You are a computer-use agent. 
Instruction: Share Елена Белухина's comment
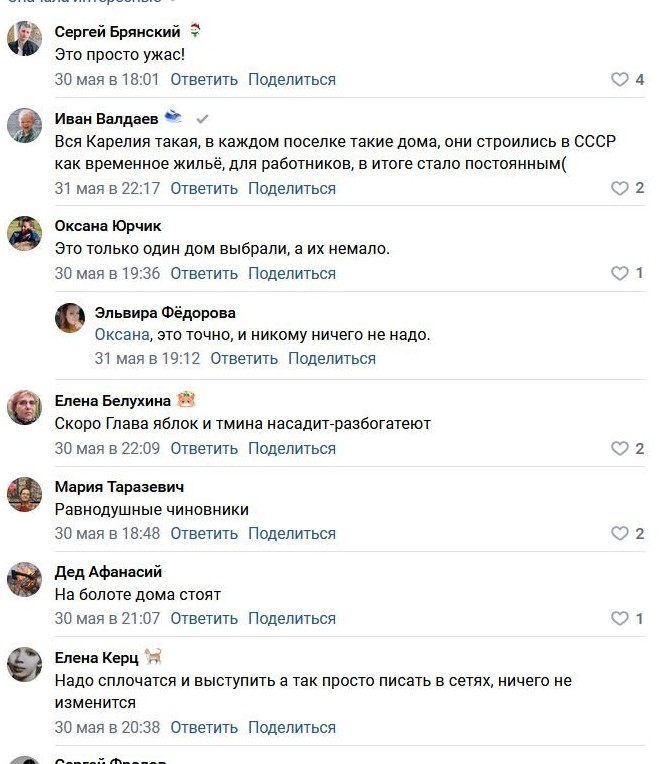point(292,449)
